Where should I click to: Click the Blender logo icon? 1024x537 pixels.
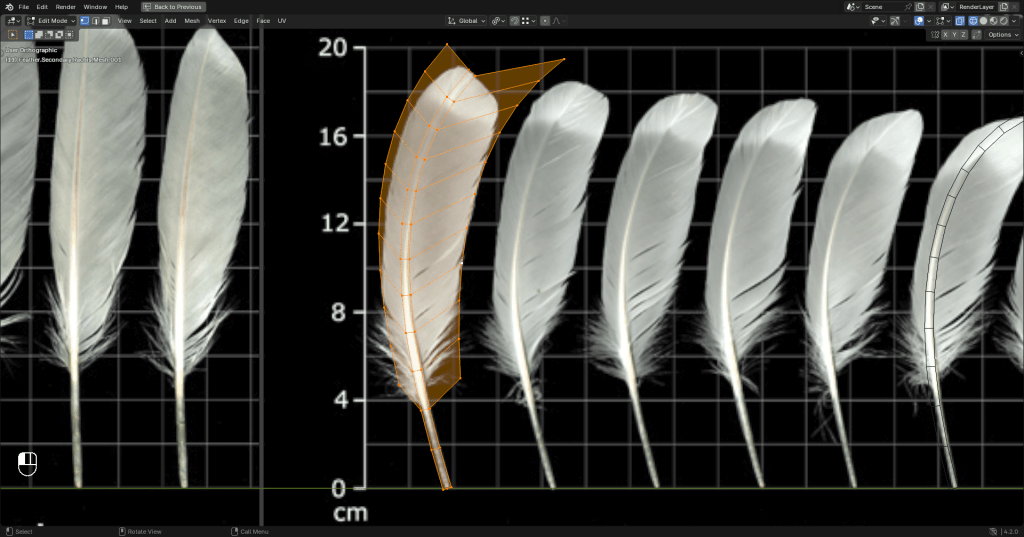pos(8,7)
